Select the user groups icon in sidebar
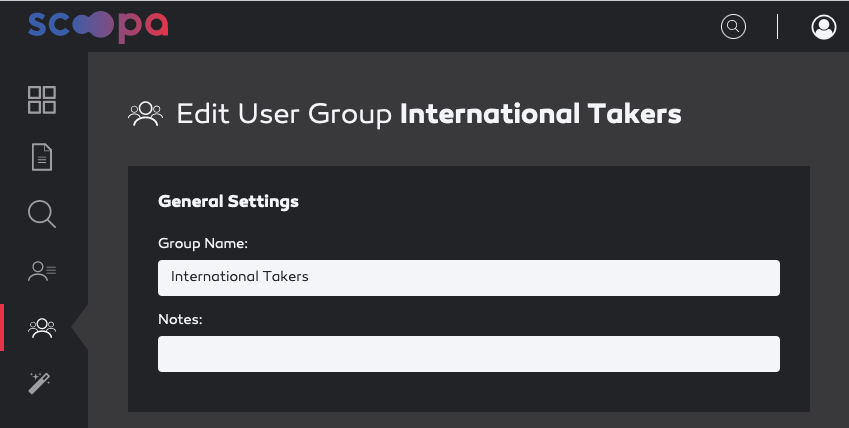 (42, 328)
